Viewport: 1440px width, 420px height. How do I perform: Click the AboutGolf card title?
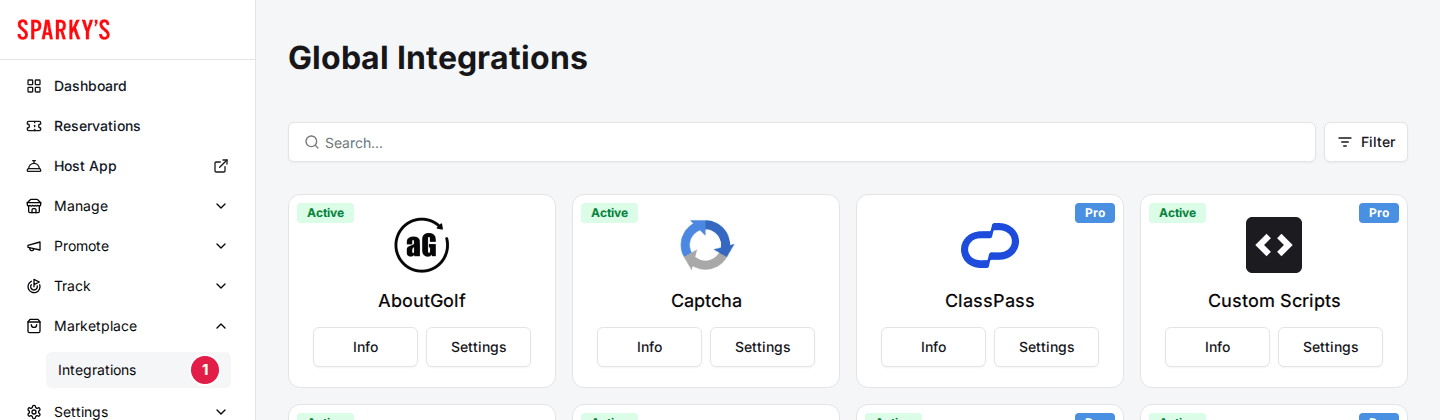tap(422, 301)
